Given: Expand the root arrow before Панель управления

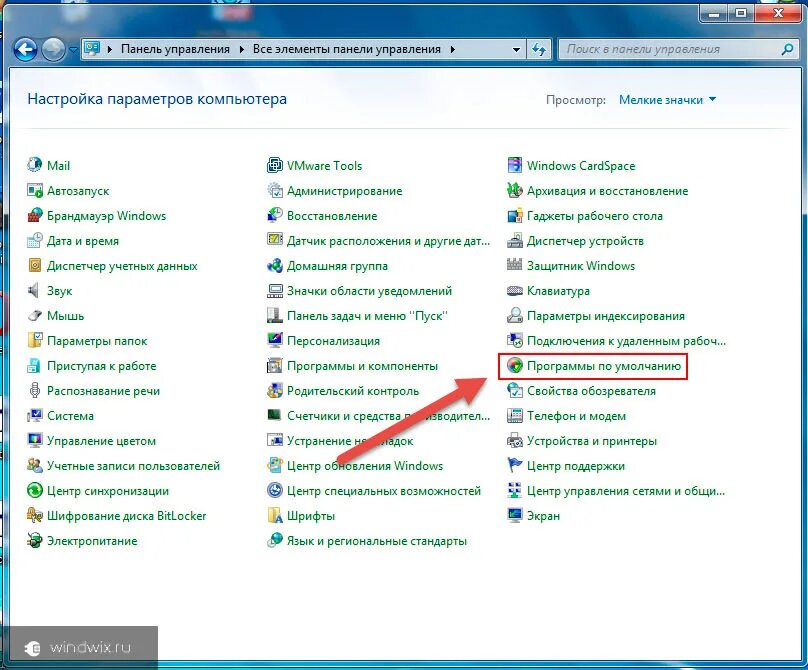Looking at the screenshot, I should pos(110,49).
